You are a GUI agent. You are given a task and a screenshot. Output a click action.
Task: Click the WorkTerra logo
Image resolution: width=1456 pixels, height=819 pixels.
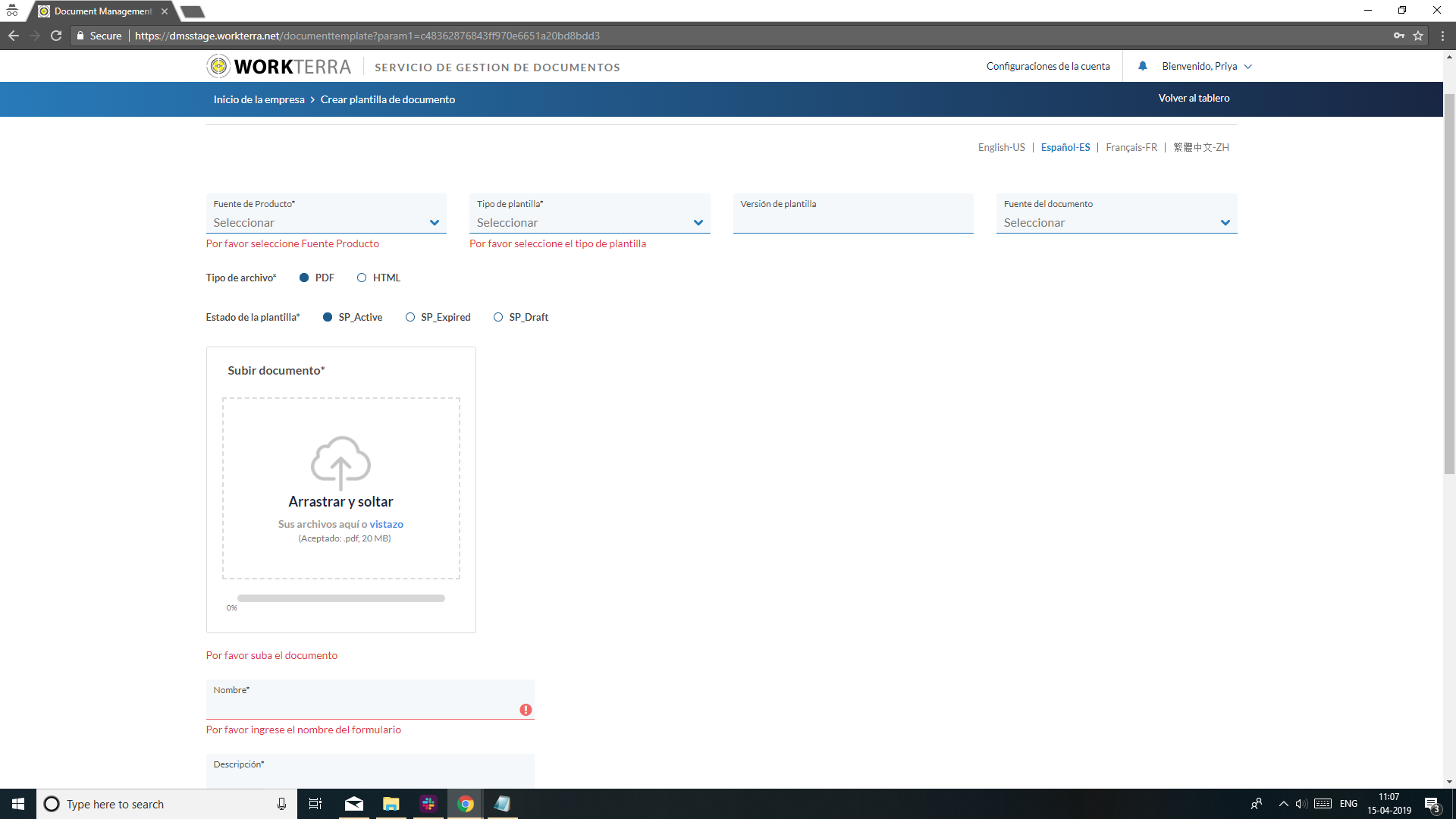(x=279, y=67)
